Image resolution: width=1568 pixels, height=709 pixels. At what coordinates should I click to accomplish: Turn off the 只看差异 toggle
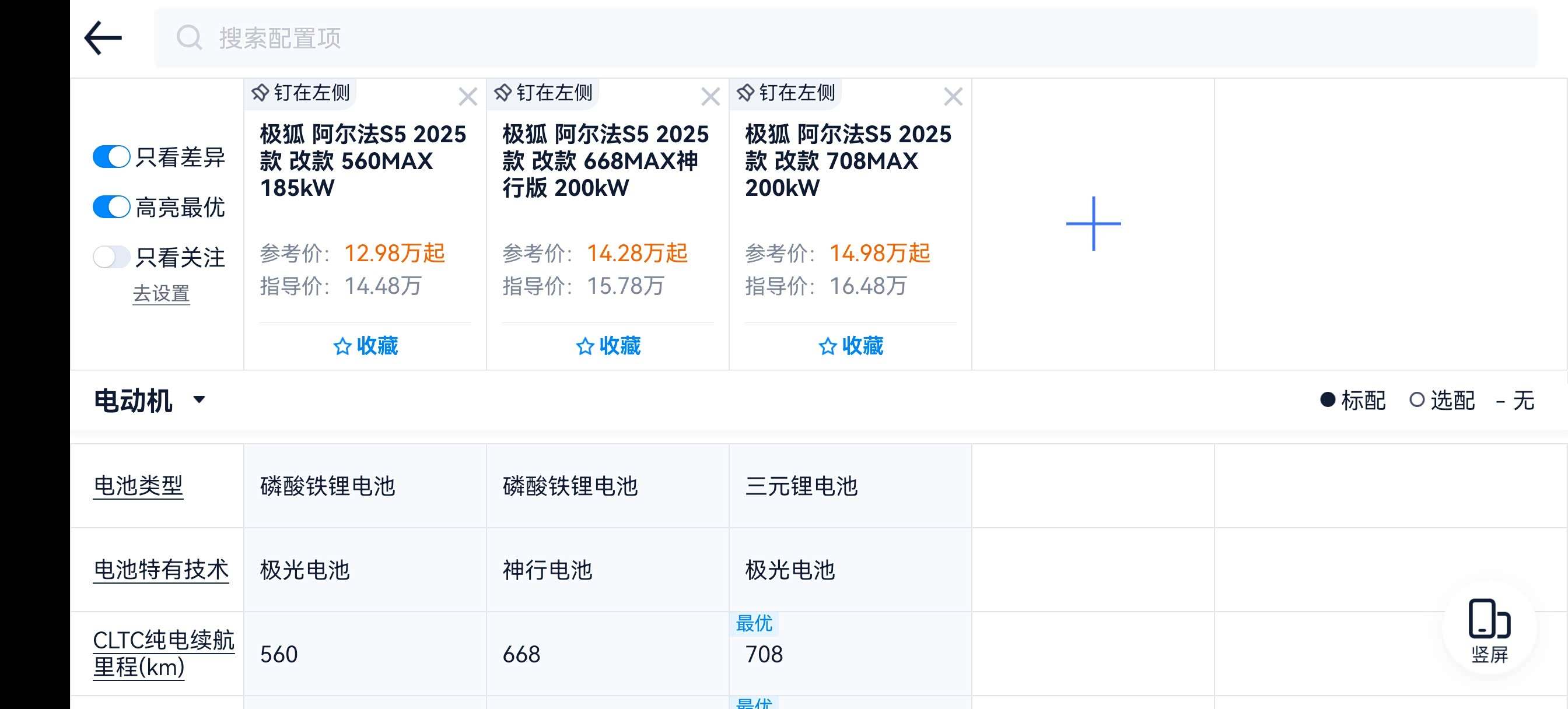tap(111, 157)
